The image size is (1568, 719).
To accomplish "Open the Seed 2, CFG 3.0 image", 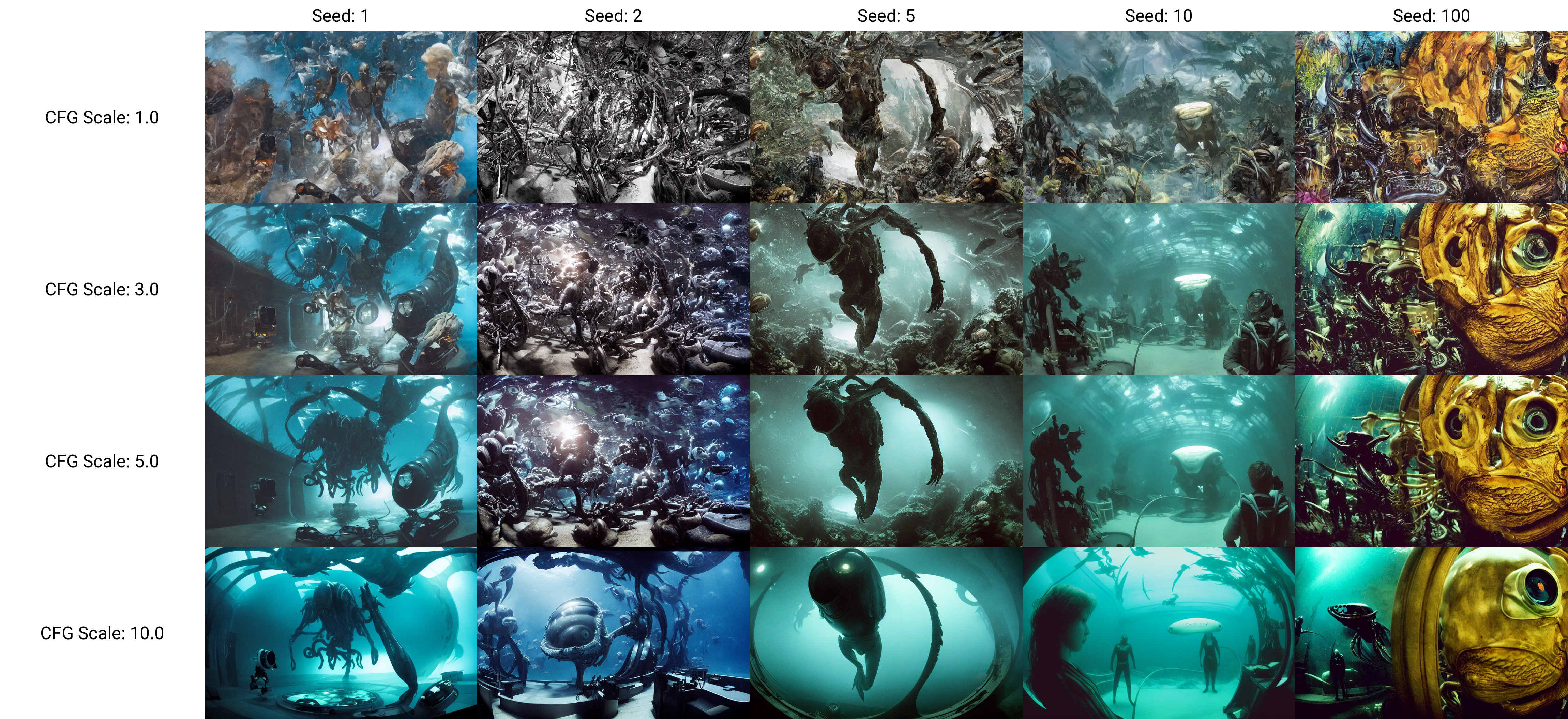I will point(613,289).
